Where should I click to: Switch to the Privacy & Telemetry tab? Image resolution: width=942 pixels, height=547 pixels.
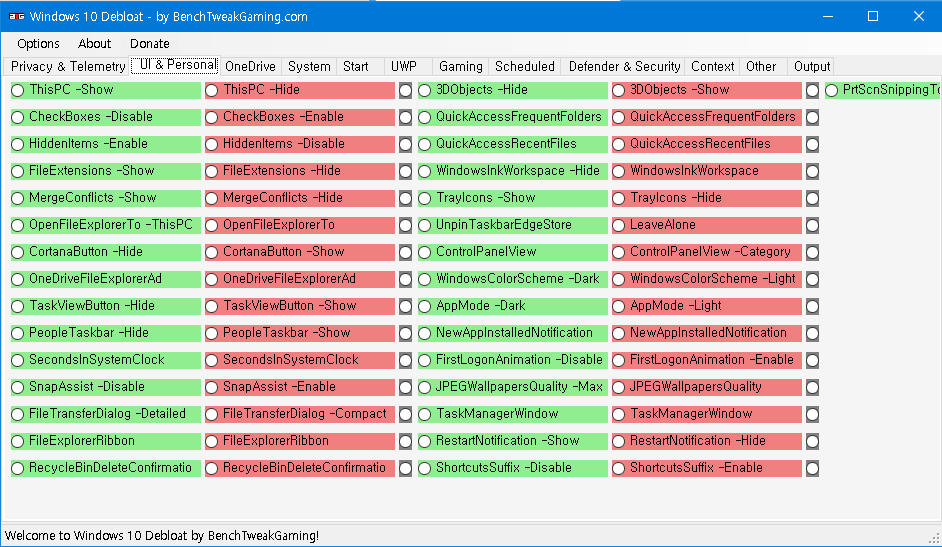[67, 66]
